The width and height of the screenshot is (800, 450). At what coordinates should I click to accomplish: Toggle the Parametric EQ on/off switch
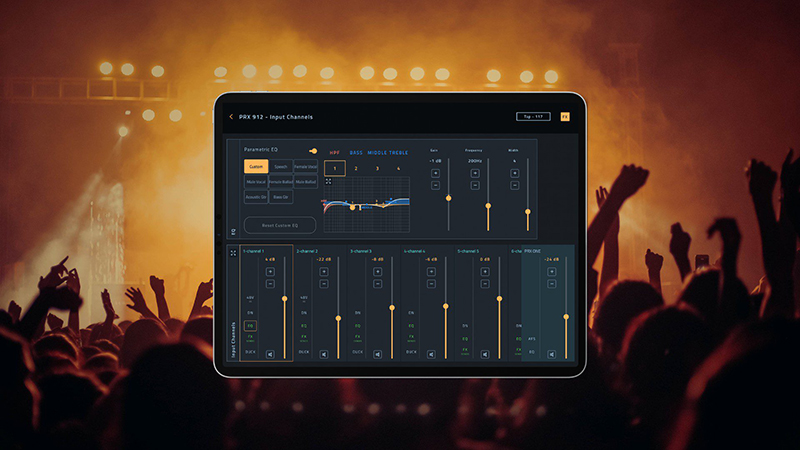pos(313,151)
